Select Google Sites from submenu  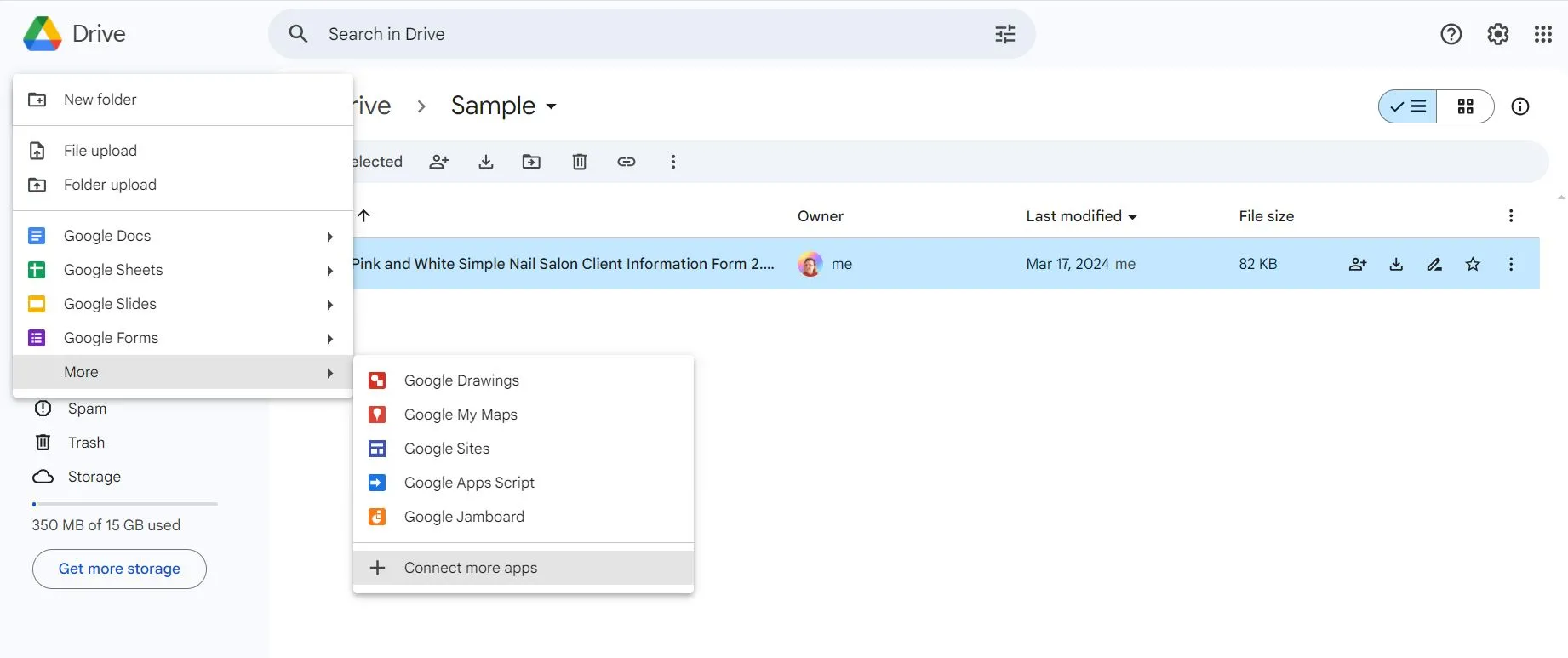(524, 449)
